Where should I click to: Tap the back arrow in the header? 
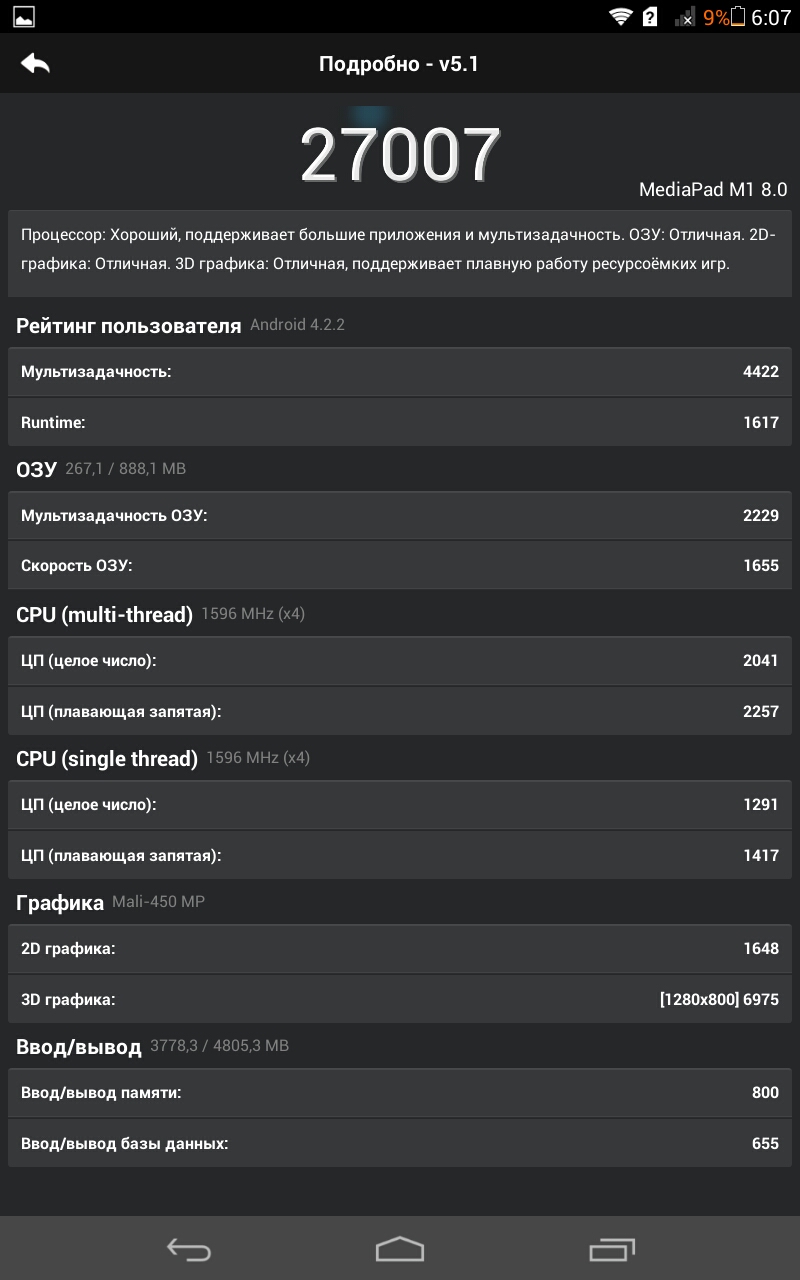pos(35,64)
